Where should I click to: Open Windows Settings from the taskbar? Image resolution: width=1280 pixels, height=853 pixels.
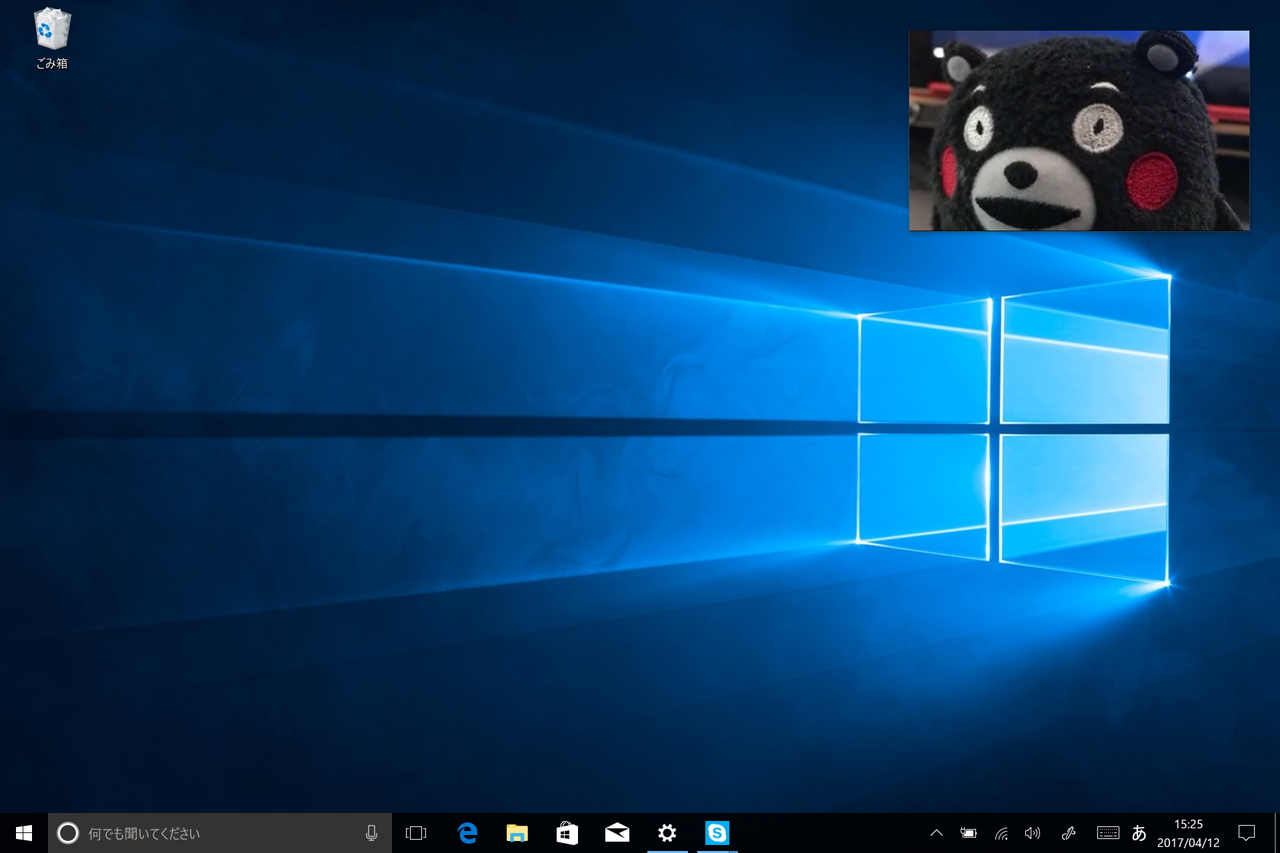pyautogui.click(x=667, y=832)
